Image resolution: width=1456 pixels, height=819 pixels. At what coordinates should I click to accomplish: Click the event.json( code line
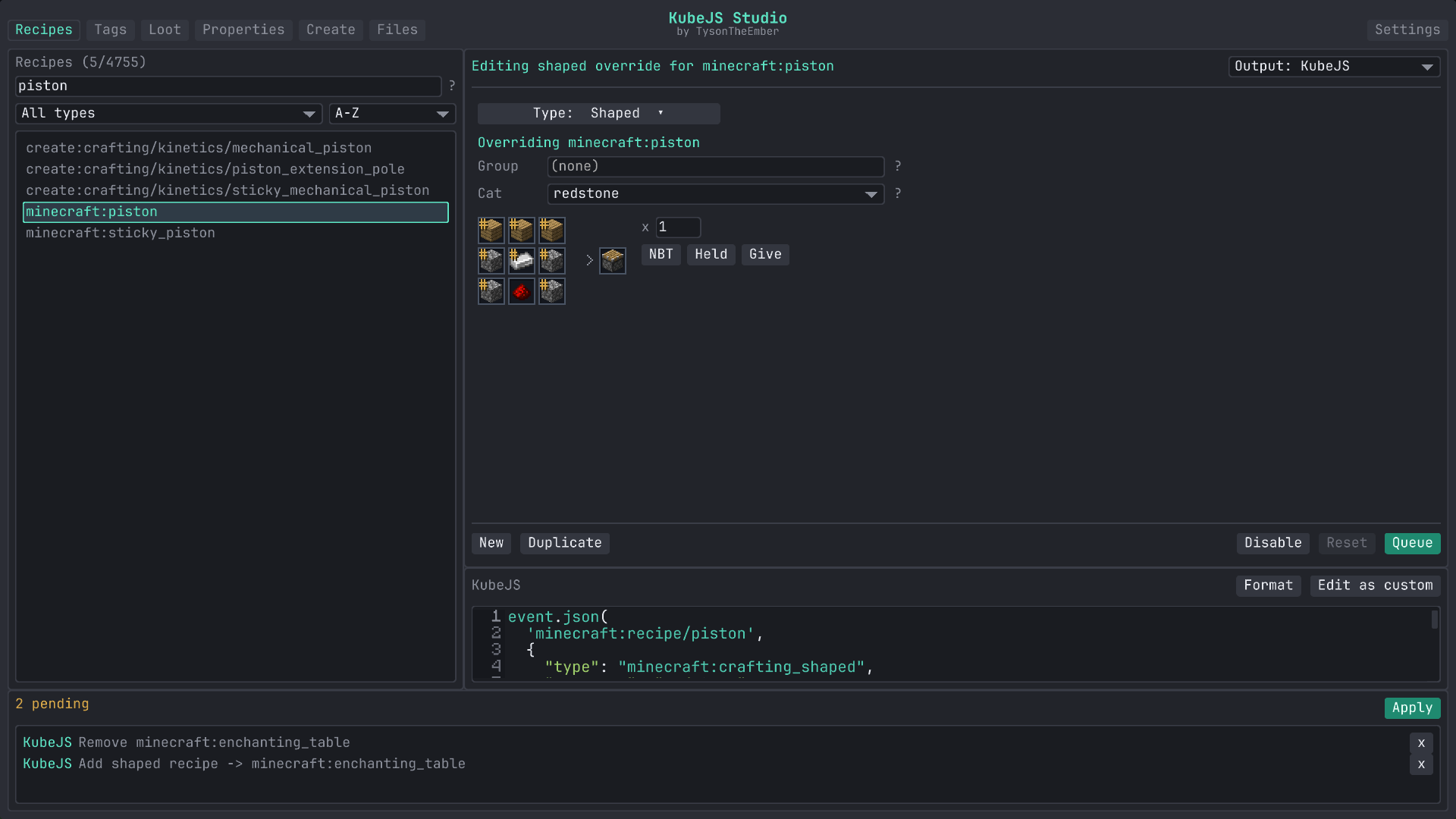558,617
